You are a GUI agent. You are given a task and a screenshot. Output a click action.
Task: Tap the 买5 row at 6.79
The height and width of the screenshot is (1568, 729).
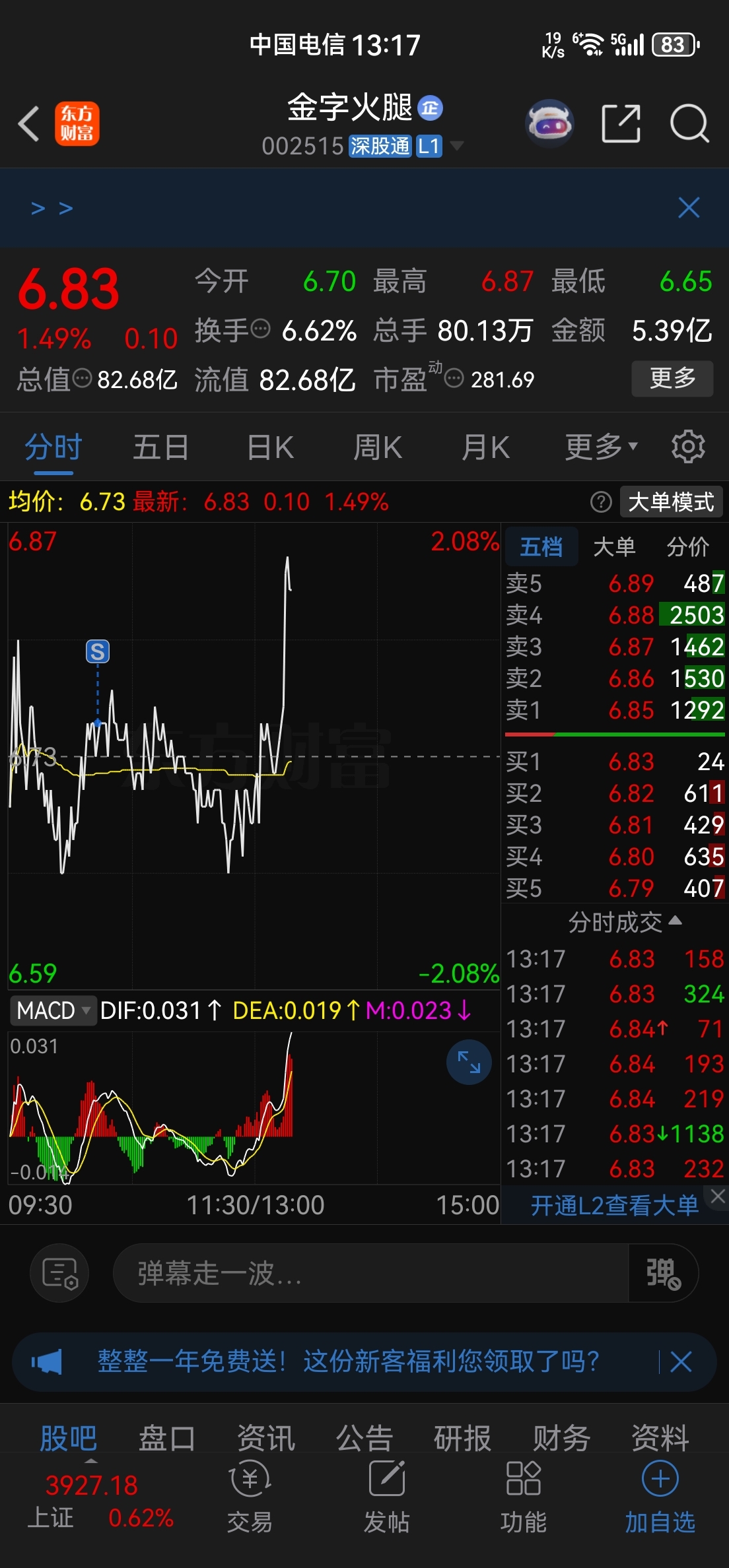click(x=615, y=888)
